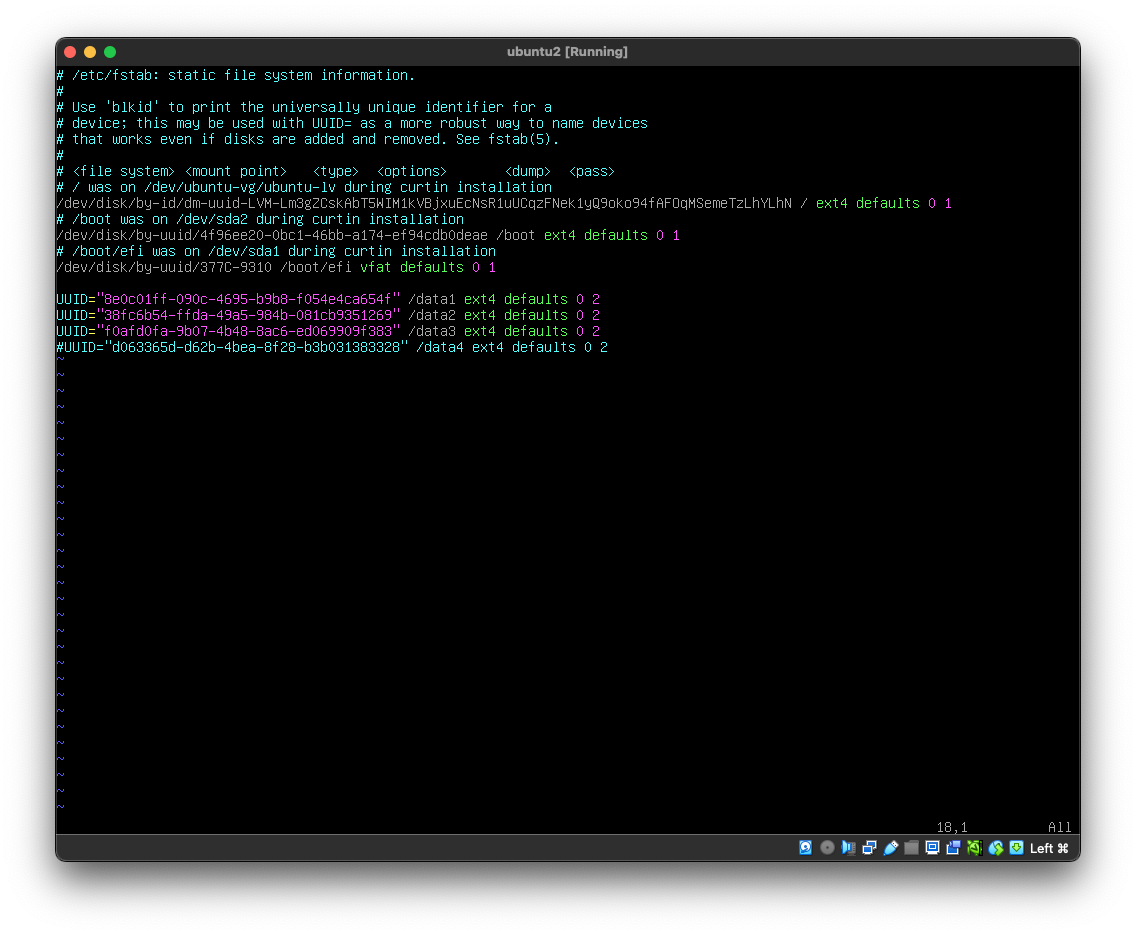Viewport: 1136px width, 935px height.
Task: Click the ubuntu2 [Running] window title
Action: click(x=567, y=51)
